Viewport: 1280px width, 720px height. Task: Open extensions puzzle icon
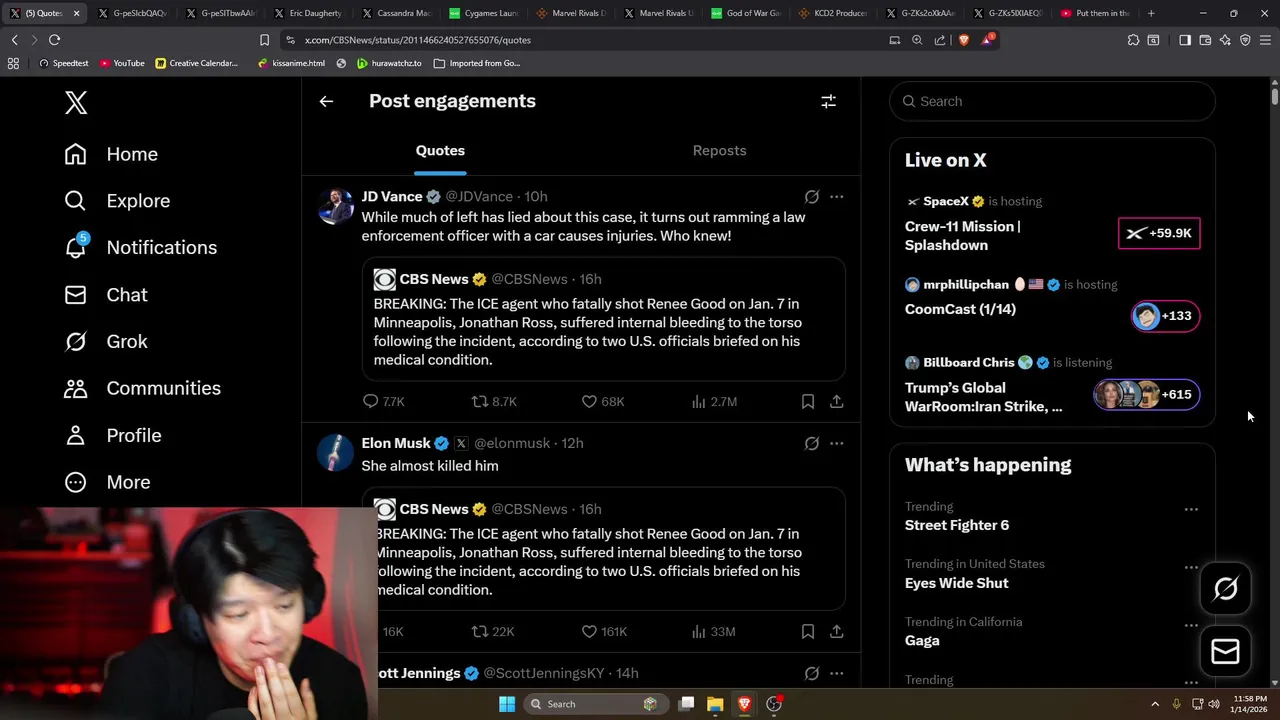pyautogui.click(x=1133, y=40)
